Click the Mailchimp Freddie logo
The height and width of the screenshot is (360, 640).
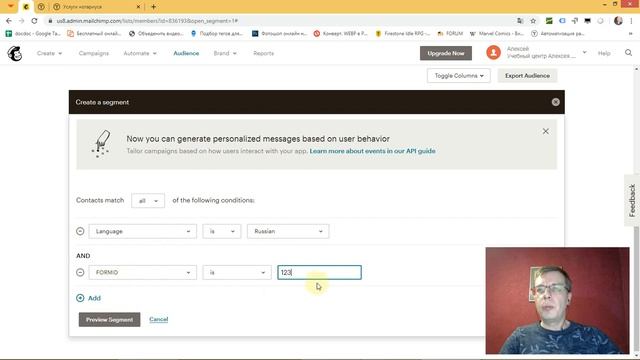pos(15,53)
